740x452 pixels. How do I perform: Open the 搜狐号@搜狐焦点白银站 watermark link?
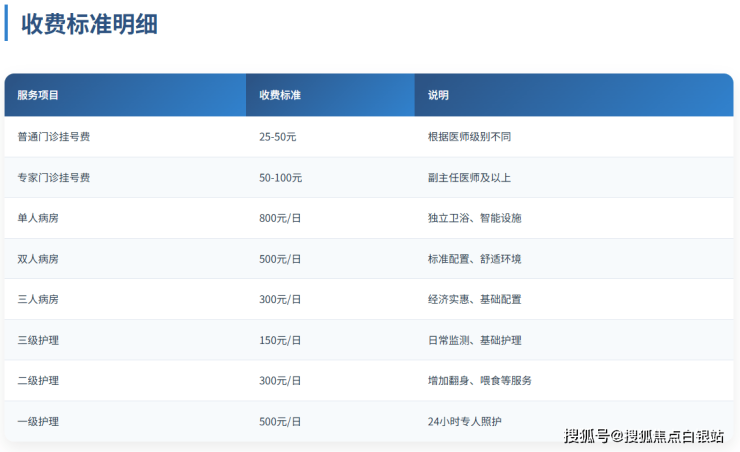coord(643,436)
